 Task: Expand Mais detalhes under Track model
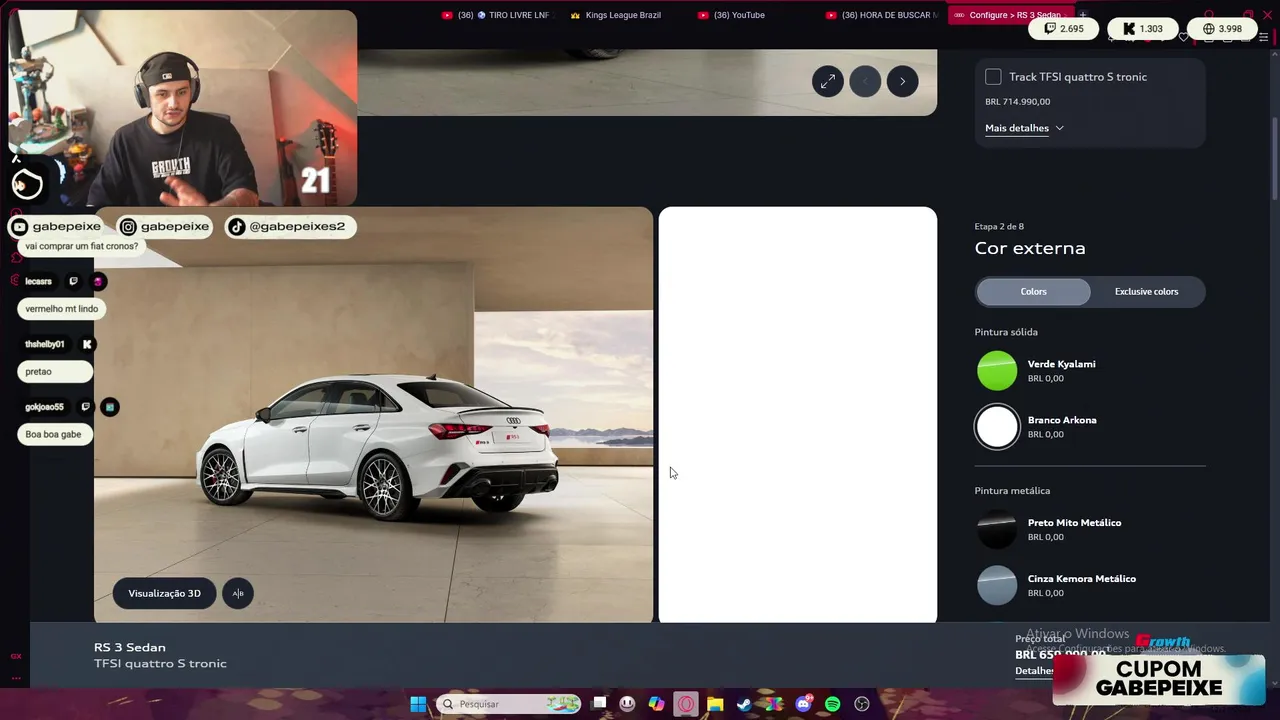[x=1024, y=128]
